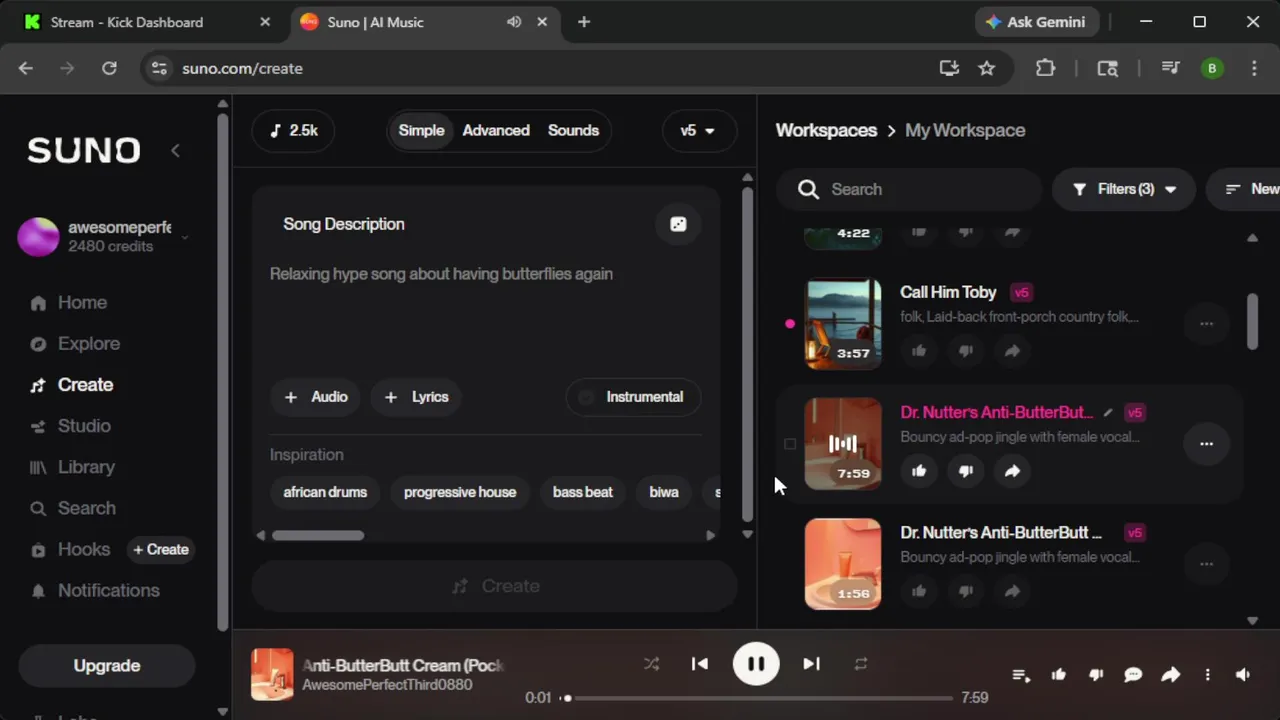Click the purple profile avatar

click(x=38, y=237)
